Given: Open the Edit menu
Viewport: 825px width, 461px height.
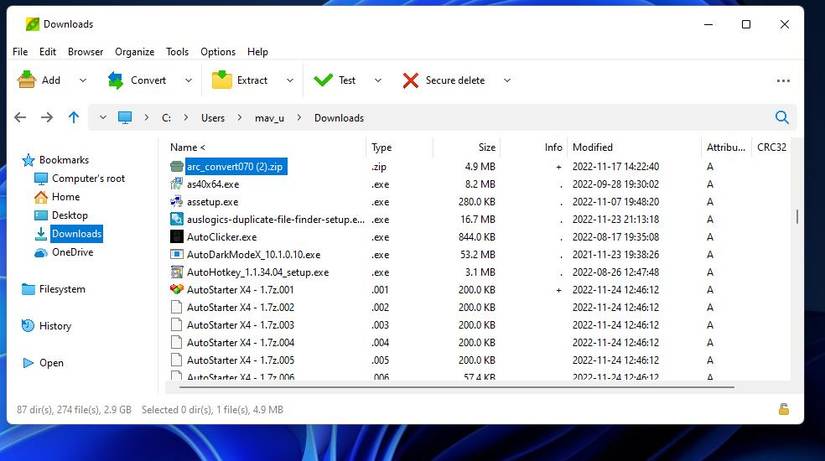Looking at the screenshot, I should [x=47, y=52].
